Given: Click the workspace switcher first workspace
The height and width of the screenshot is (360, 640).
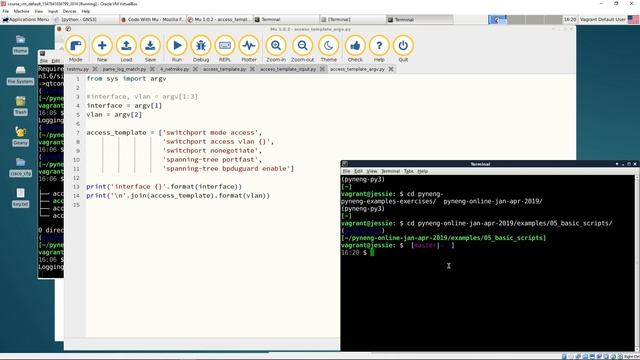Looking at the screenshot, I should pos(498,20).
